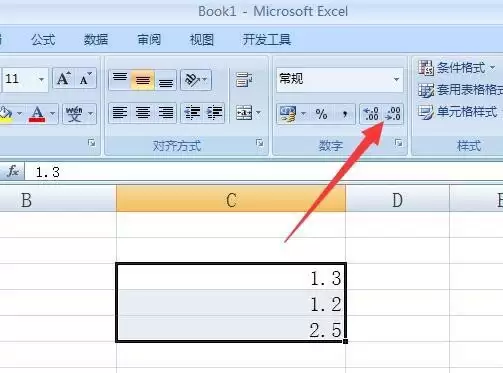Toggle wrap text for cells
Viewport: 503px width, 373px height.
point(244,80)
